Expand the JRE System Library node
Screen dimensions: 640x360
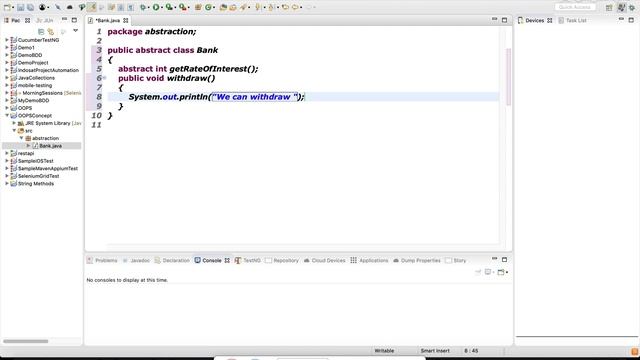(14, 123)
